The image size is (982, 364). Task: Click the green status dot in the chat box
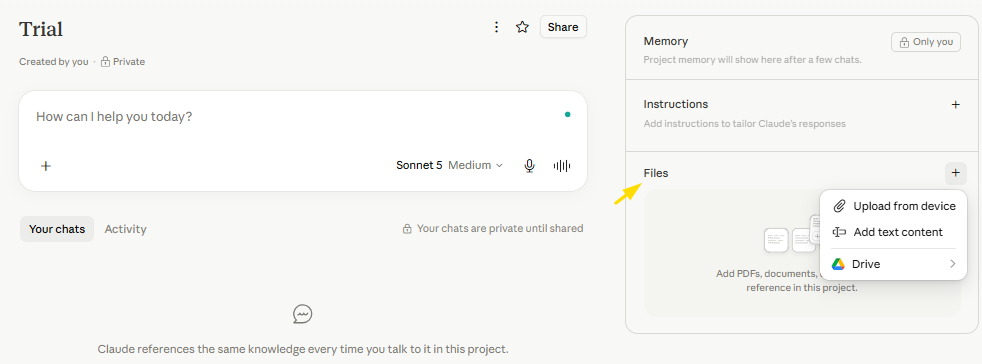click(x=567, y=115)
